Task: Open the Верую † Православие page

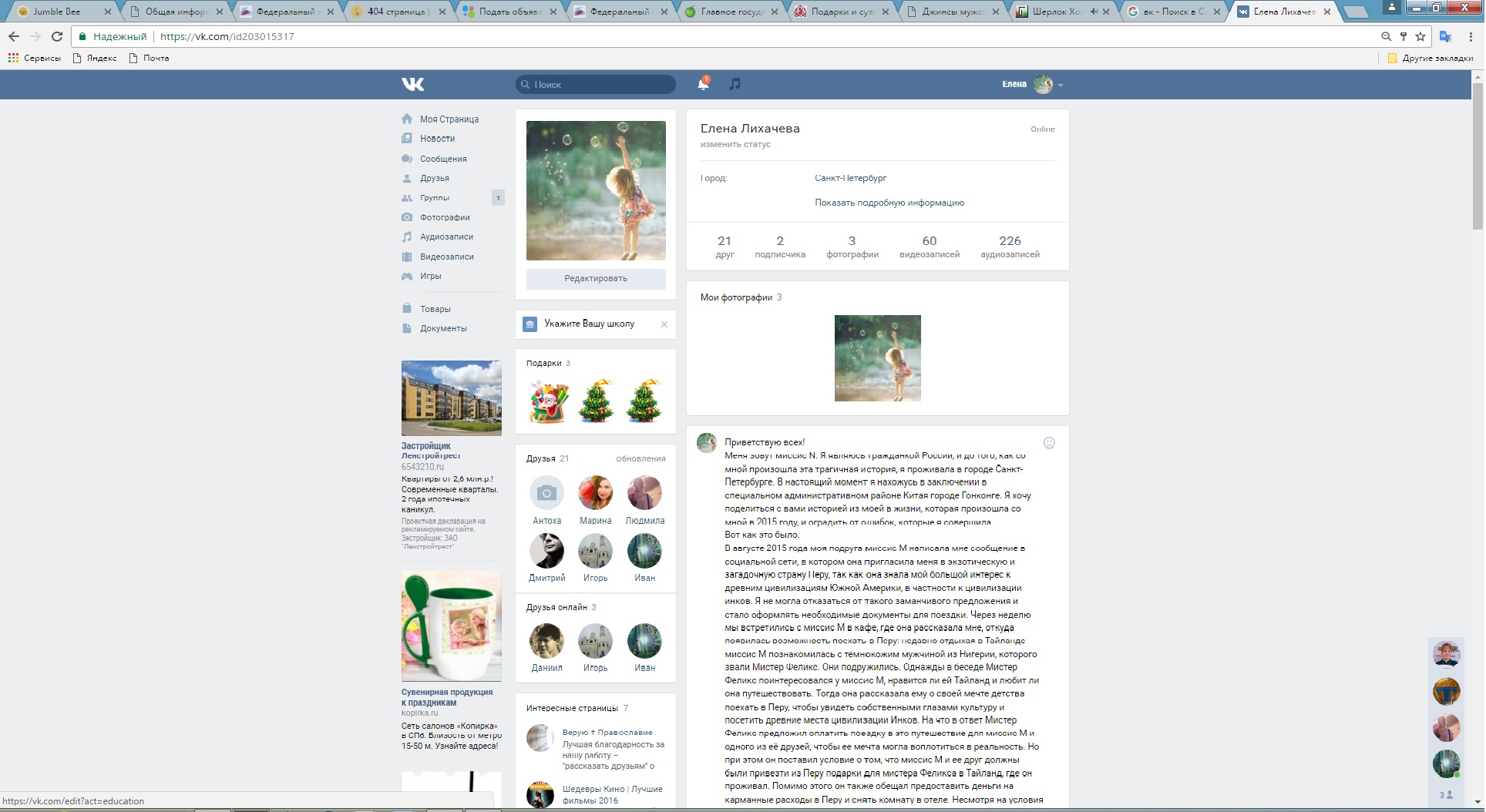Action: coord(607,733)
